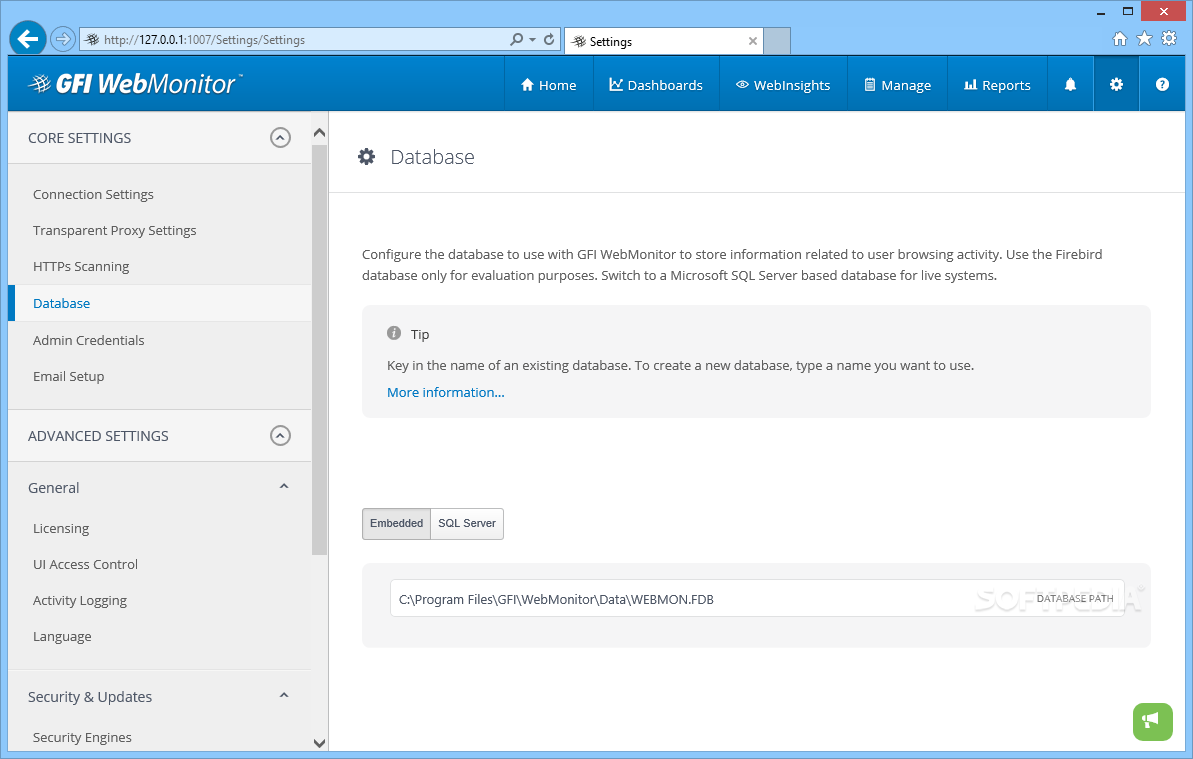This screenshot has height=759, width=1193.
Task: Open Security Engines settings
Action: point(82,737)
